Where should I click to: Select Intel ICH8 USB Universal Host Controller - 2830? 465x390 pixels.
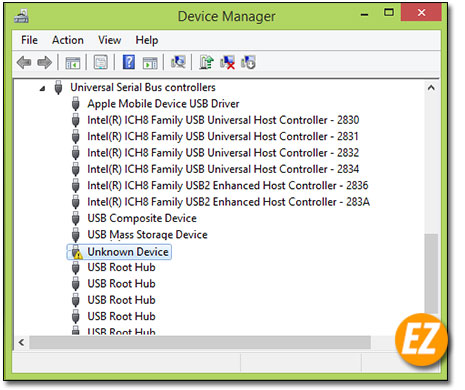[223, 120]
